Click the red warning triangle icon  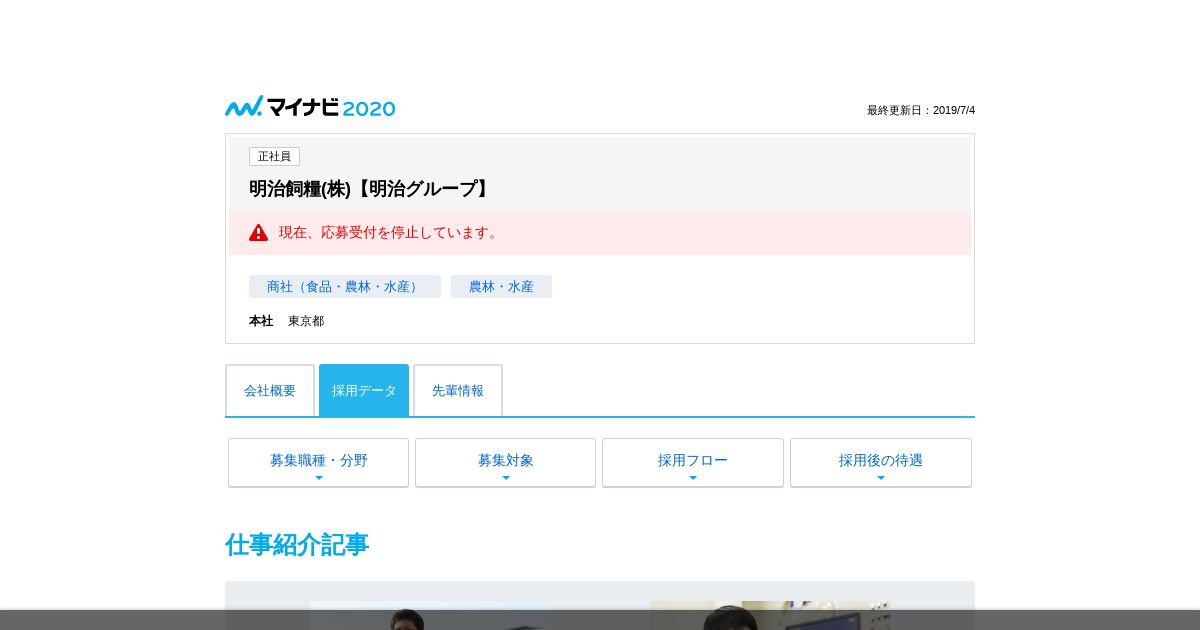[259, 232]
